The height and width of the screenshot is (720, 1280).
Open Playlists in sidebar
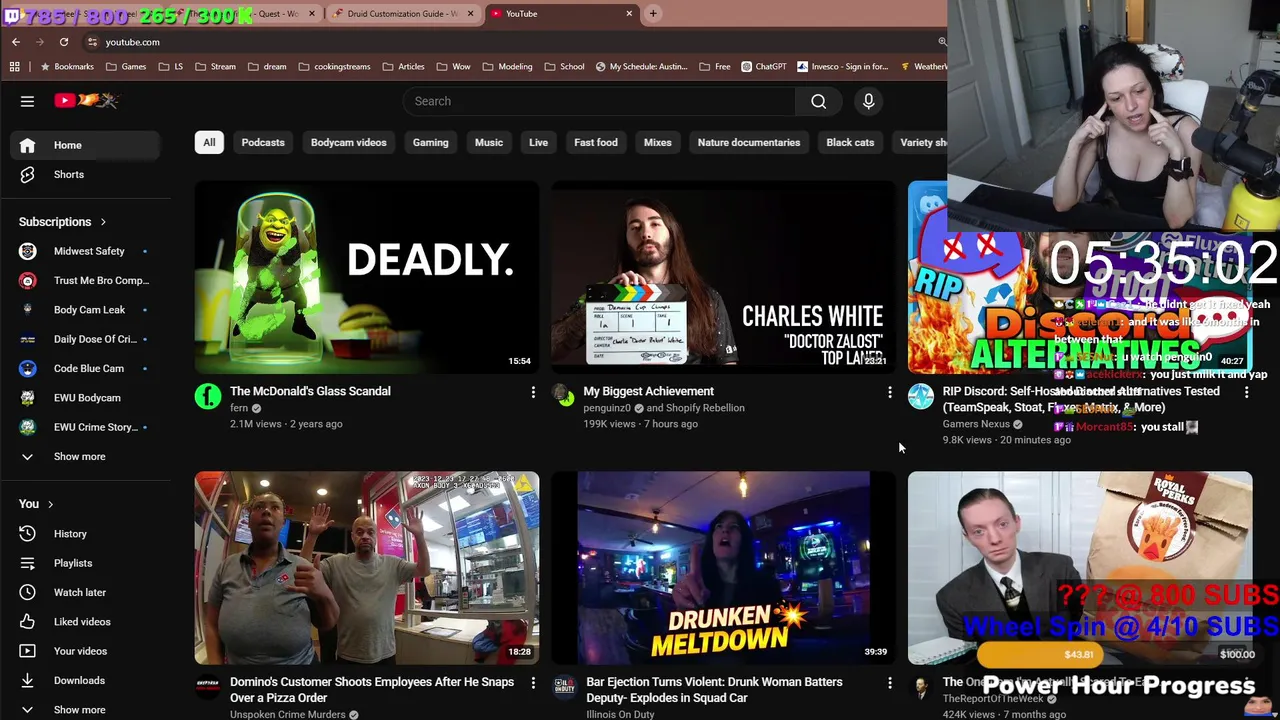[x=85, y=563]
